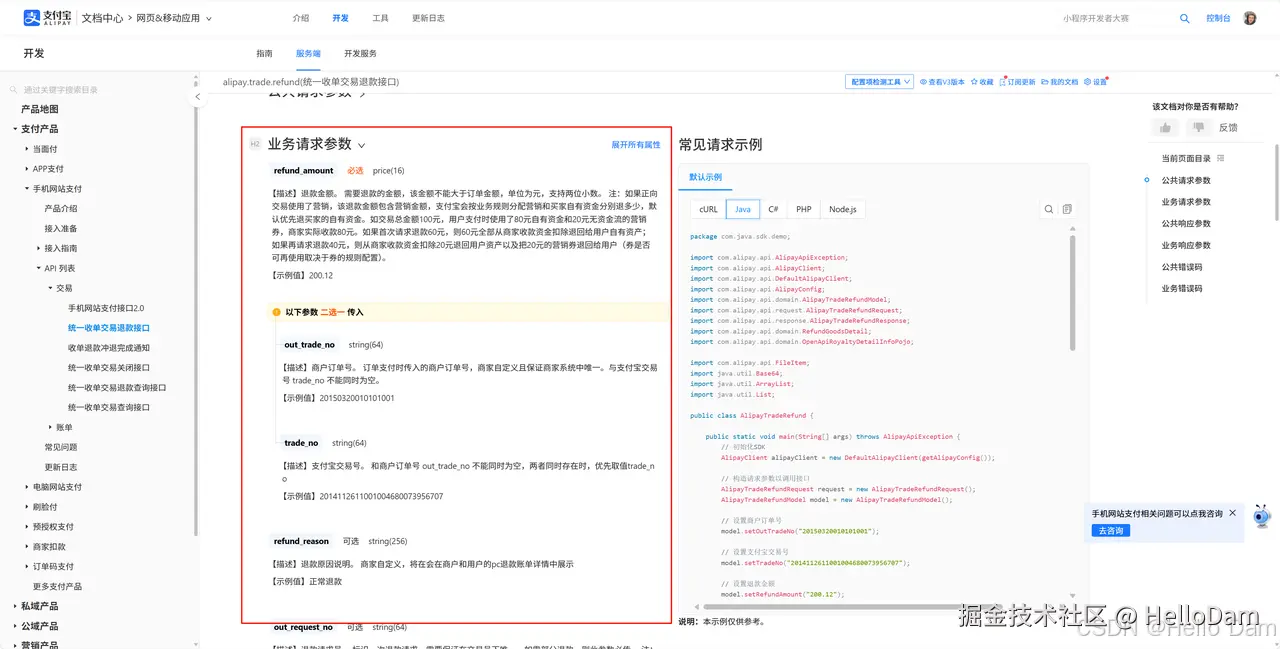Collapse the 业务请求参数 section chevron
Image resolution: width=1280 pixels, height=649 pixels.
tap(361, 144)
